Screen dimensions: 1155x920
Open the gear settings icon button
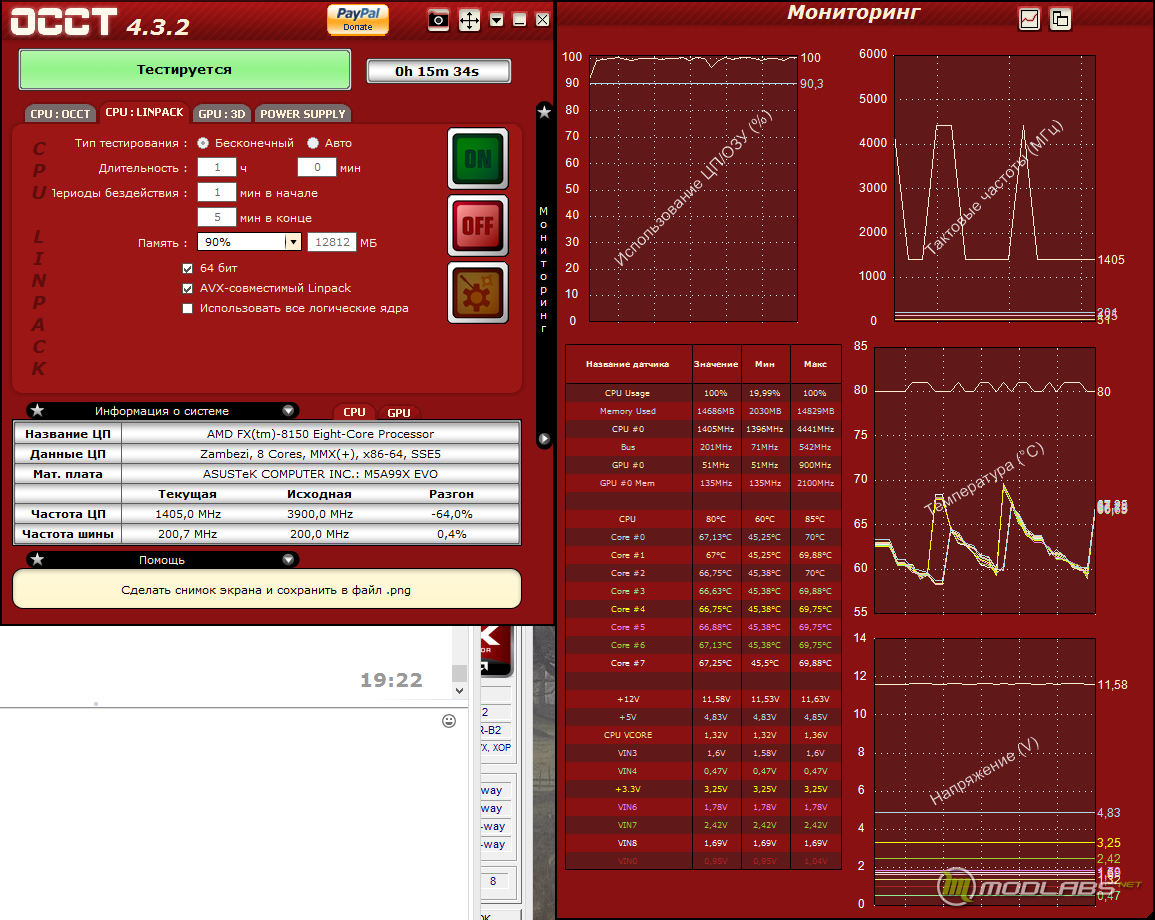coord(478,292)
